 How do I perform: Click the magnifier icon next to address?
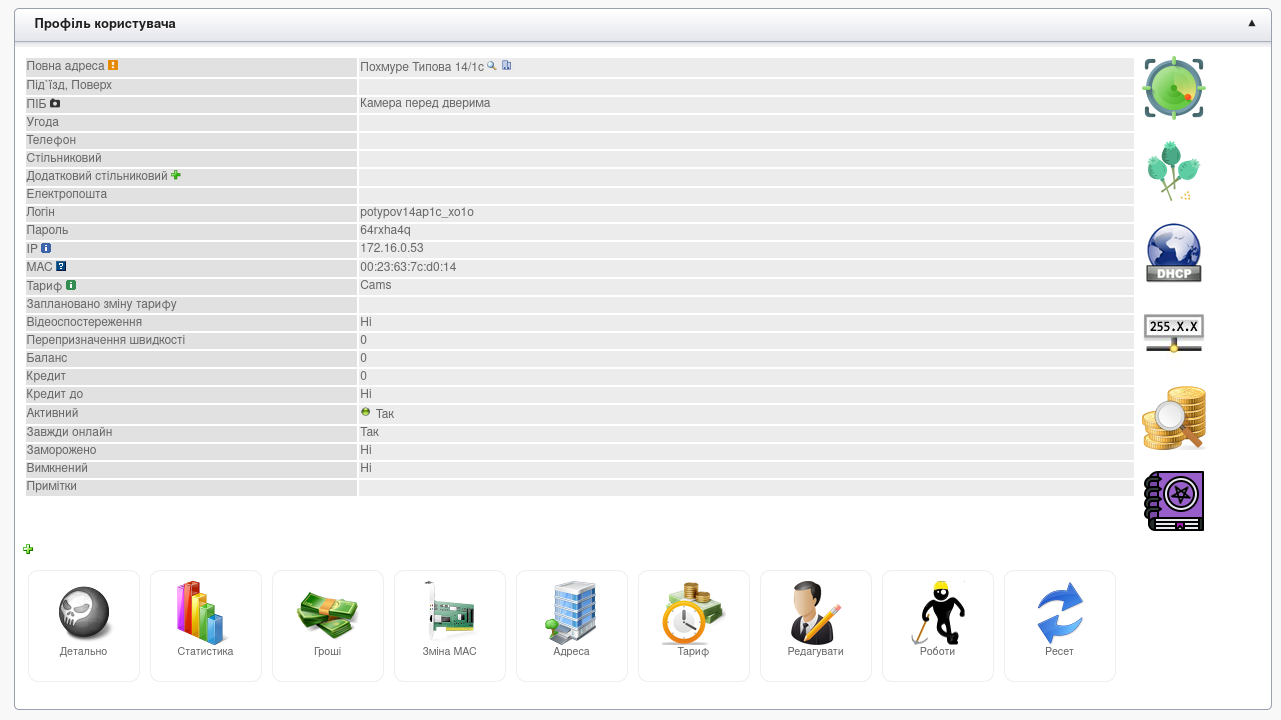click(492, 66)
